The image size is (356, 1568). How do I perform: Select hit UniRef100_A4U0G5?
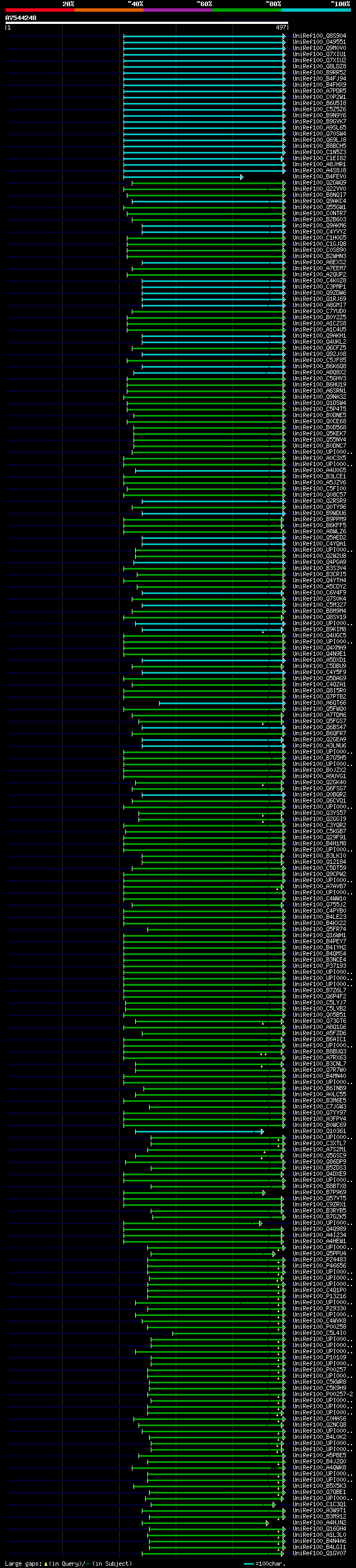[x=319, y=471]
